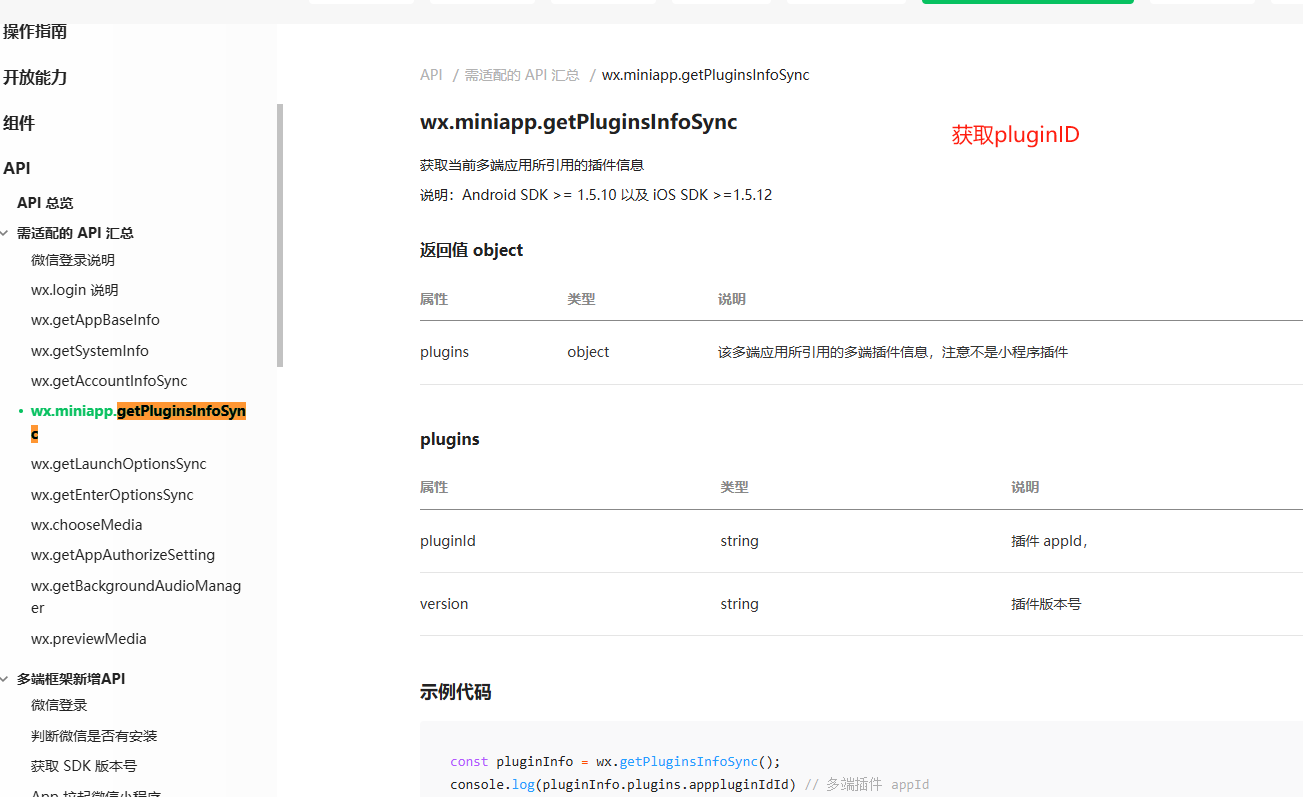Go to wx.getBackgroundAudioManager doc
1303x797 pixels.
tap(136, 596)
